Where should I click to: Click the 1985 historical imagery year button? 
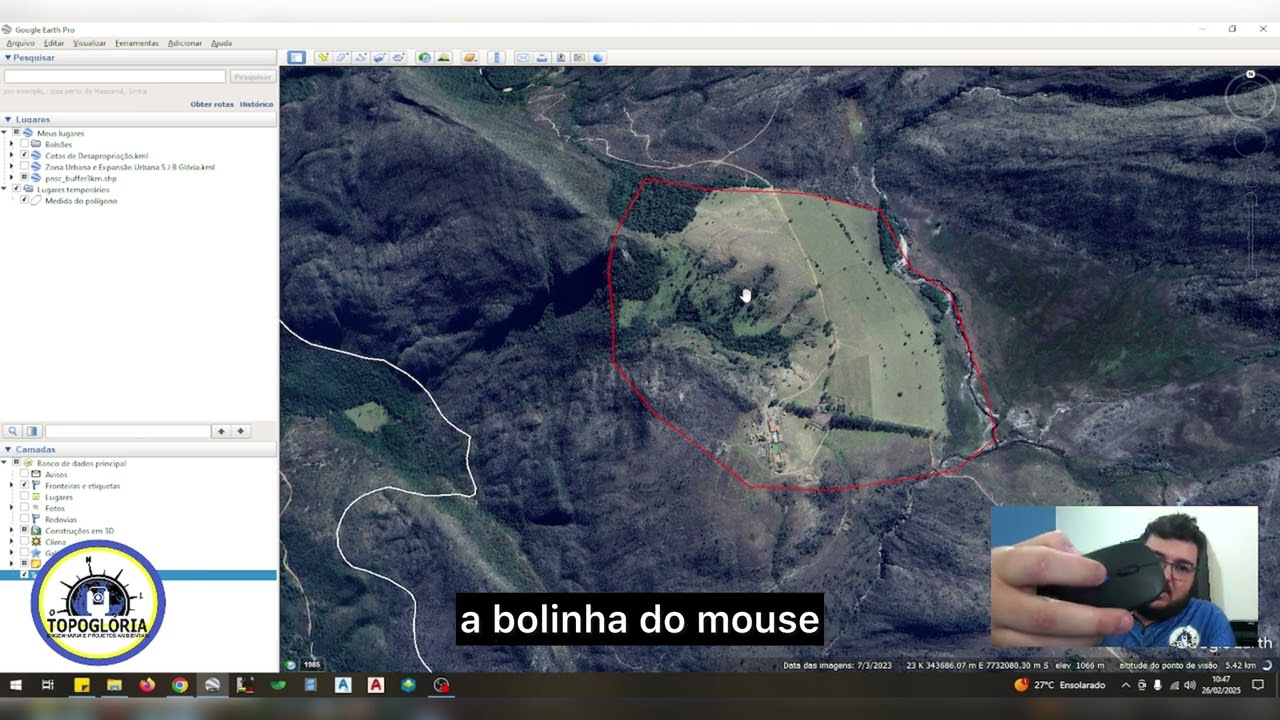coord(312,664)
